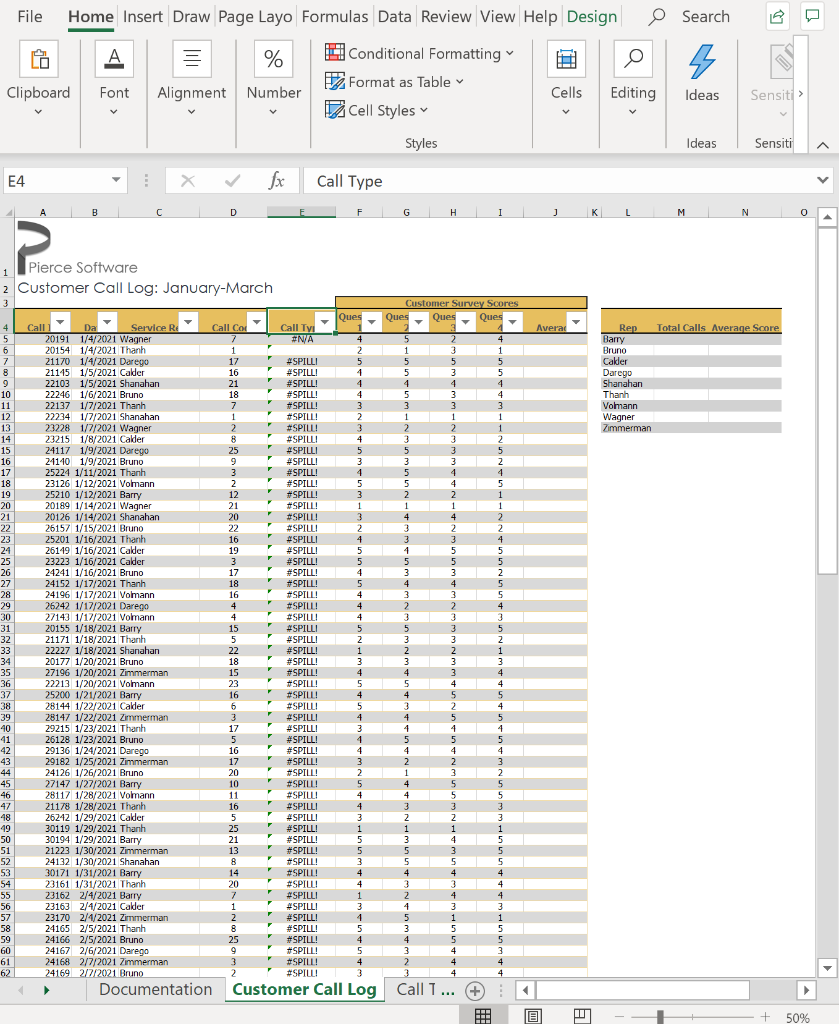Open the Comments icon
The width and height of the screenshot is (839, 1024).
813,16
